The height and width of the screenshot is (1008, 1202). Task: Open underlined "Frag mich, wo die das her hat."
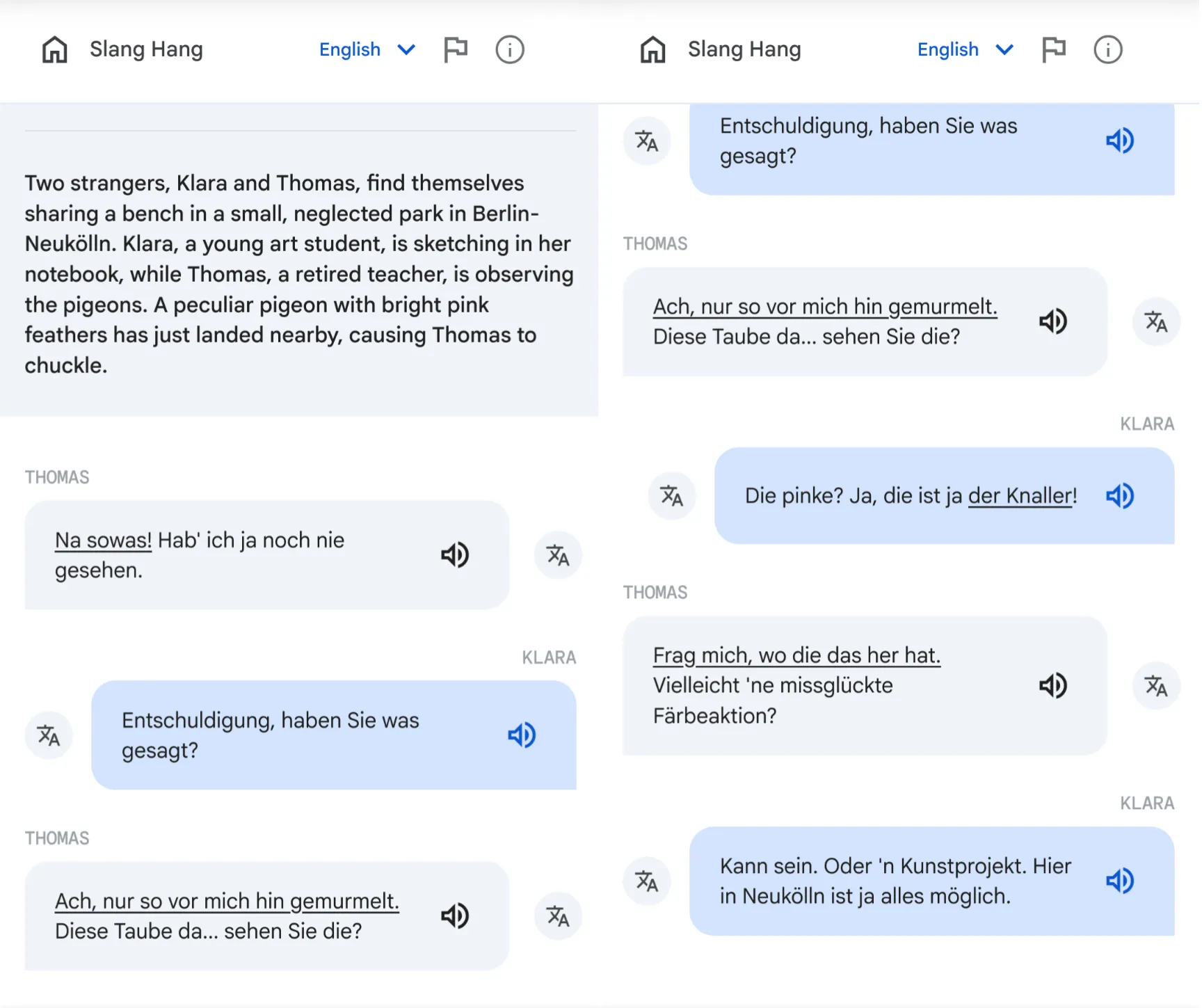pyautogui.click(x=796, y=655)
